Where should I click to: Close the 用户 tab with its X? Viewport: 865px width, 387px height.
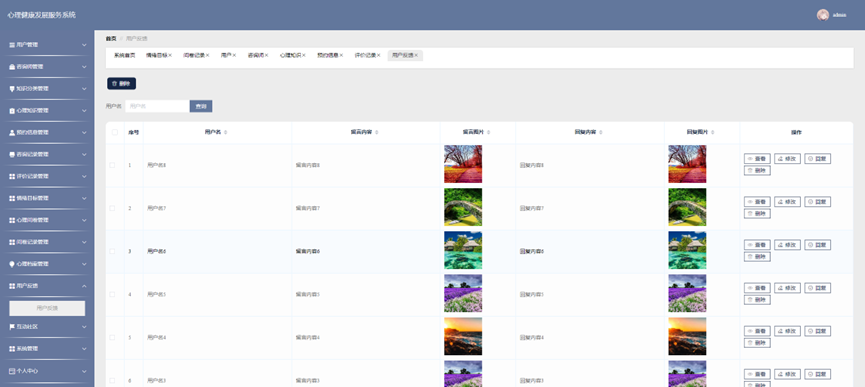click(x=234, y=55)
